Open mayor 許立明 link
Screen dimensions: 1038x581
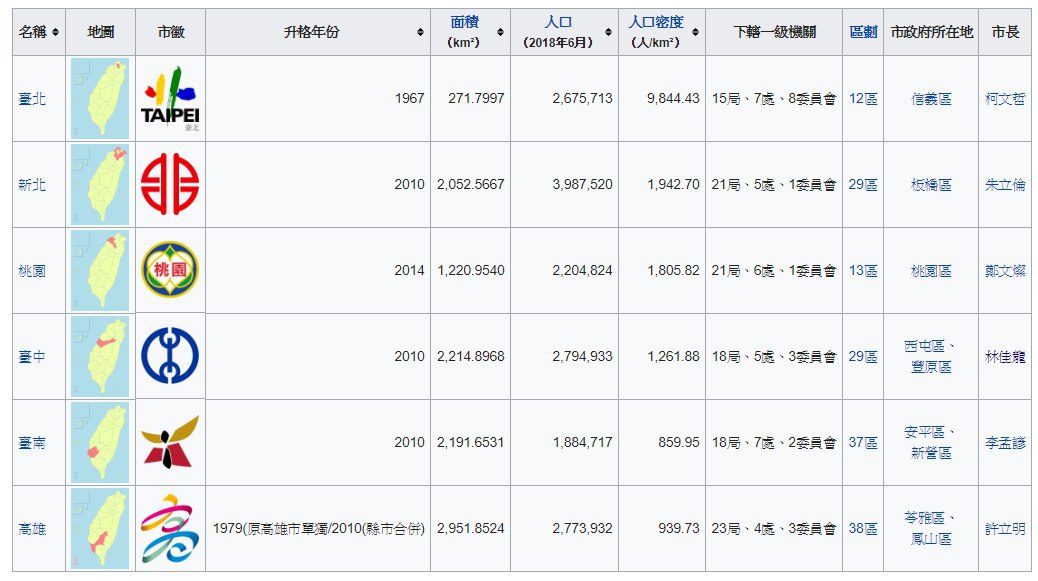pos(1005,529)
